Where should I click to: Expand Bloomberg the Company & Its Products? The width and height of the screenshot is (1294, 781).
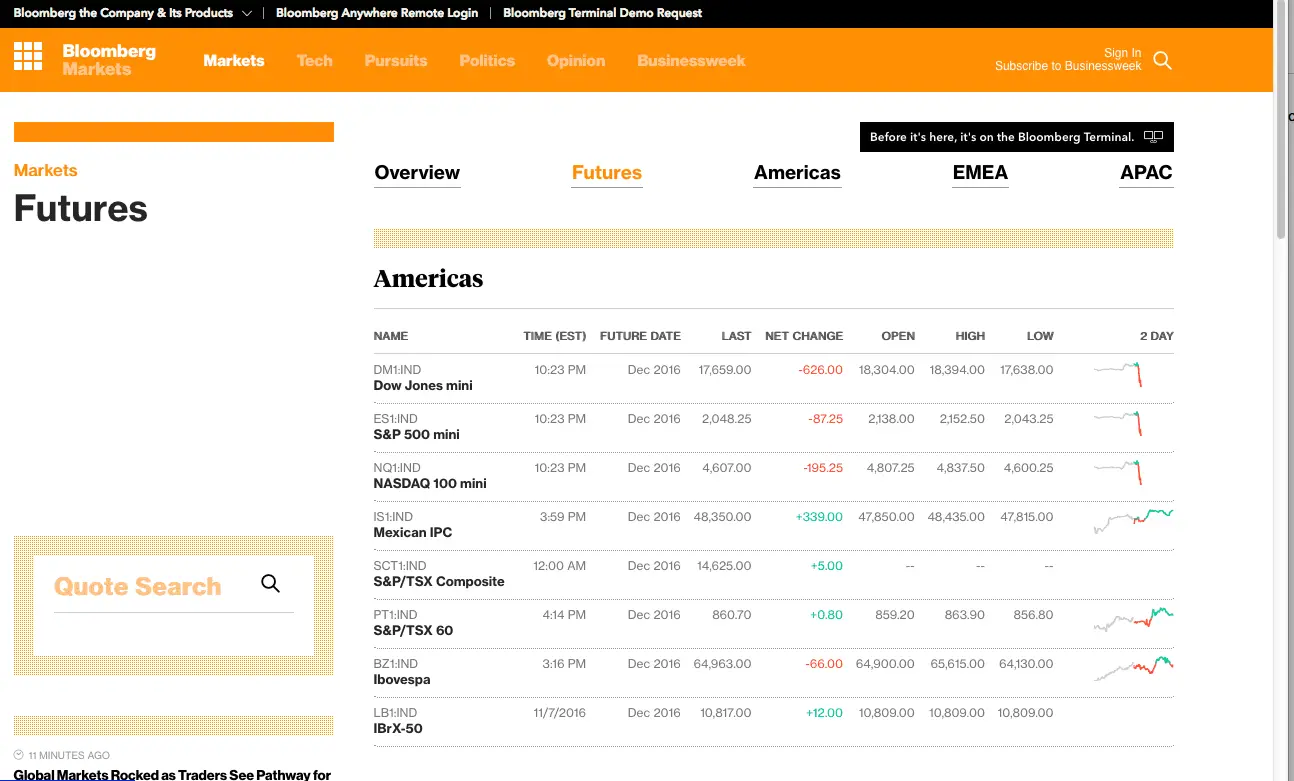(x=132, y=13)
